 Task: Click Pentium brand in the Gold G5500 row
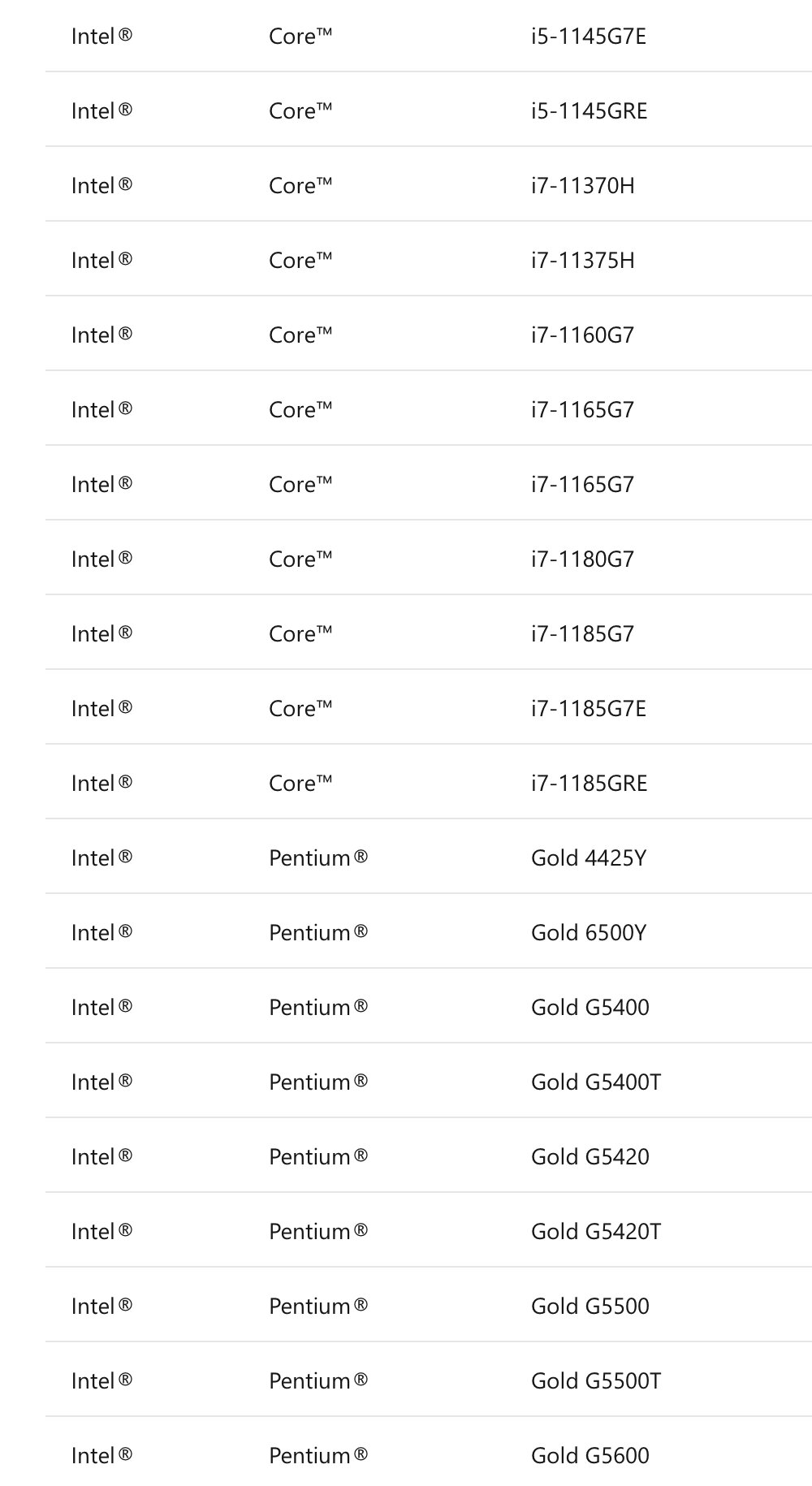click(318, 1307)
